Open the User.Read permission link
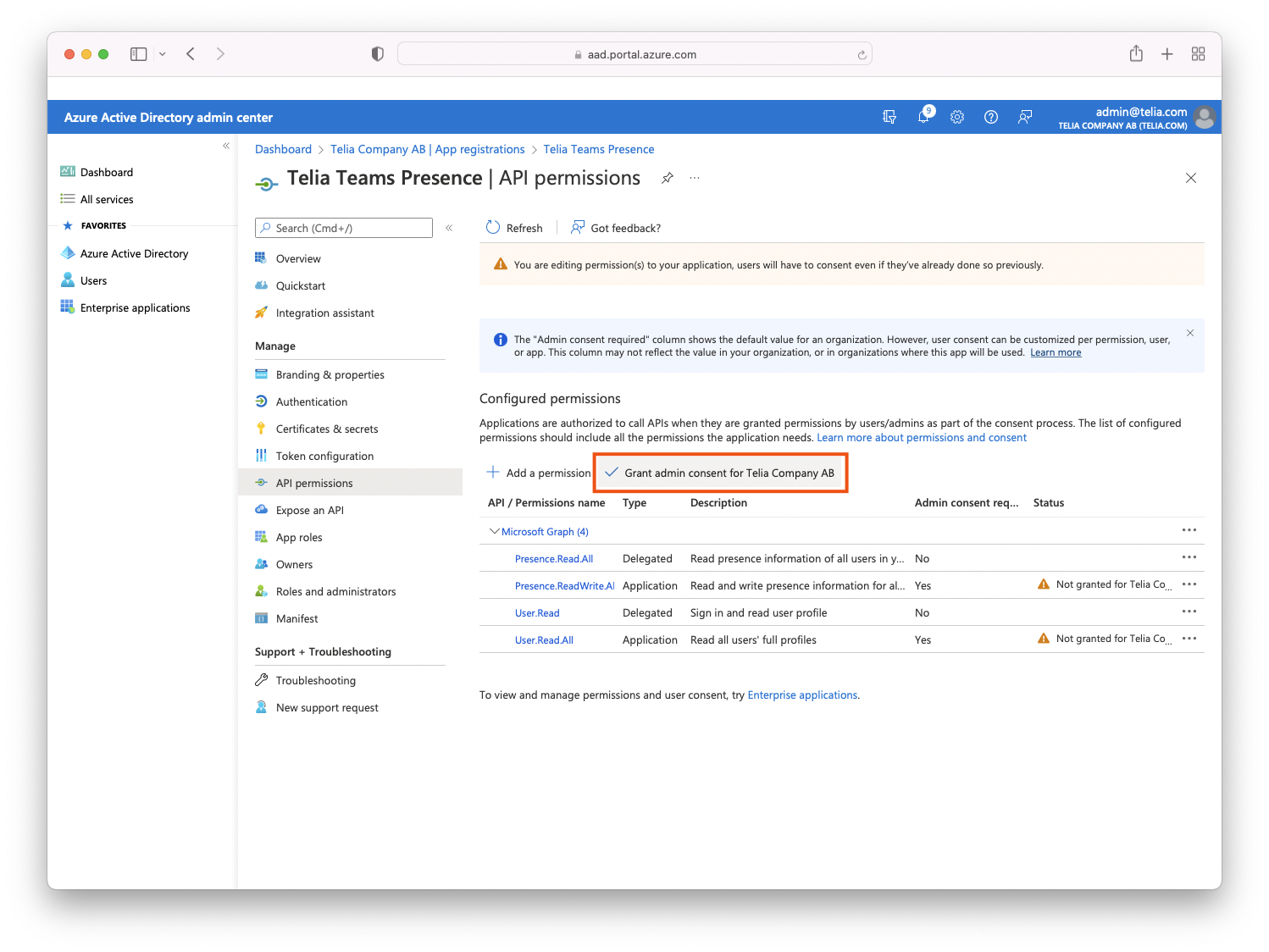Image resolution: width=1269 pixels, height=952 pixels. pos(537,613)
